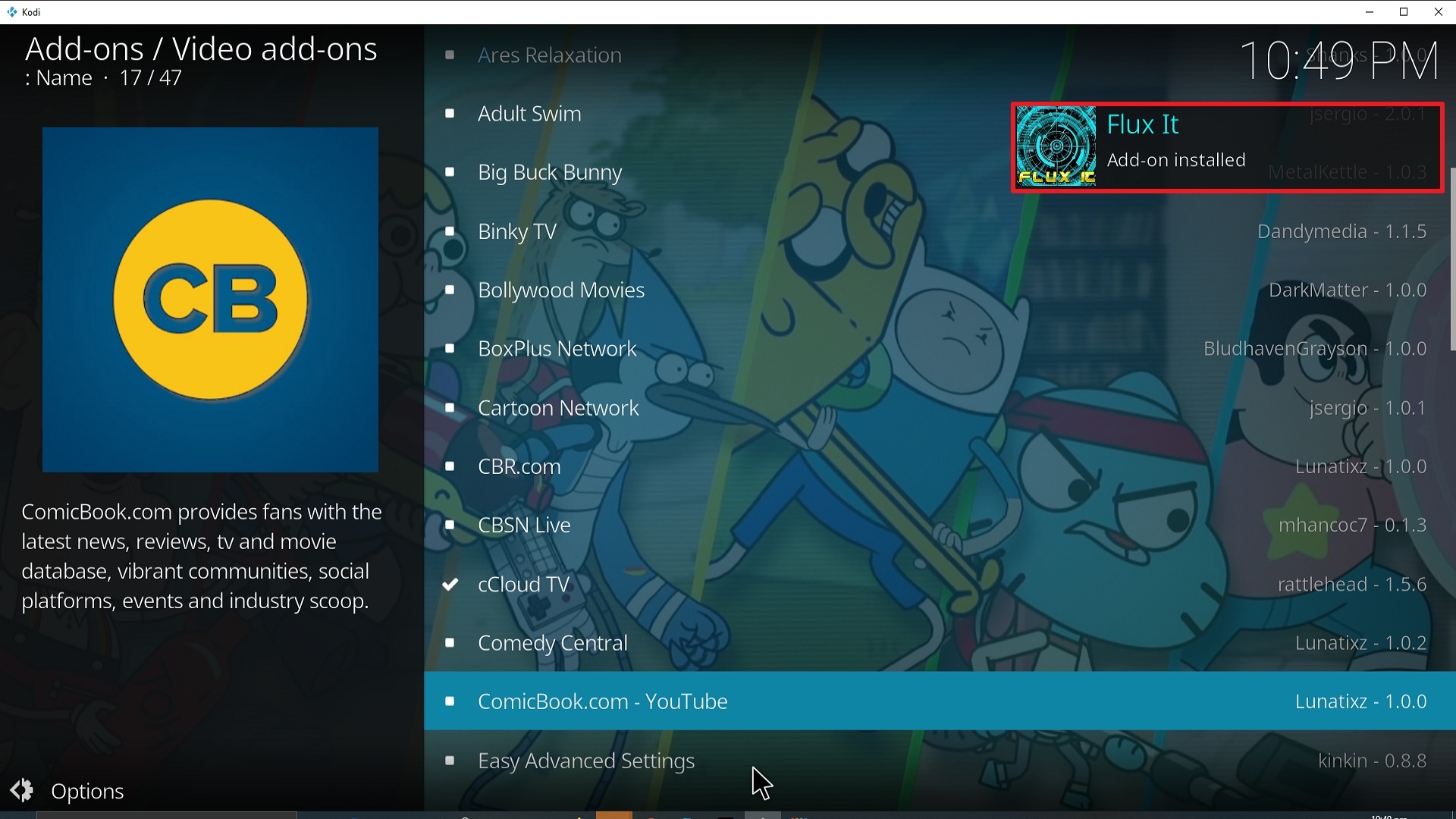Minimize the Kodi window
Image resolution: width=1456 pixels, height=819 pixels.
1370,12
